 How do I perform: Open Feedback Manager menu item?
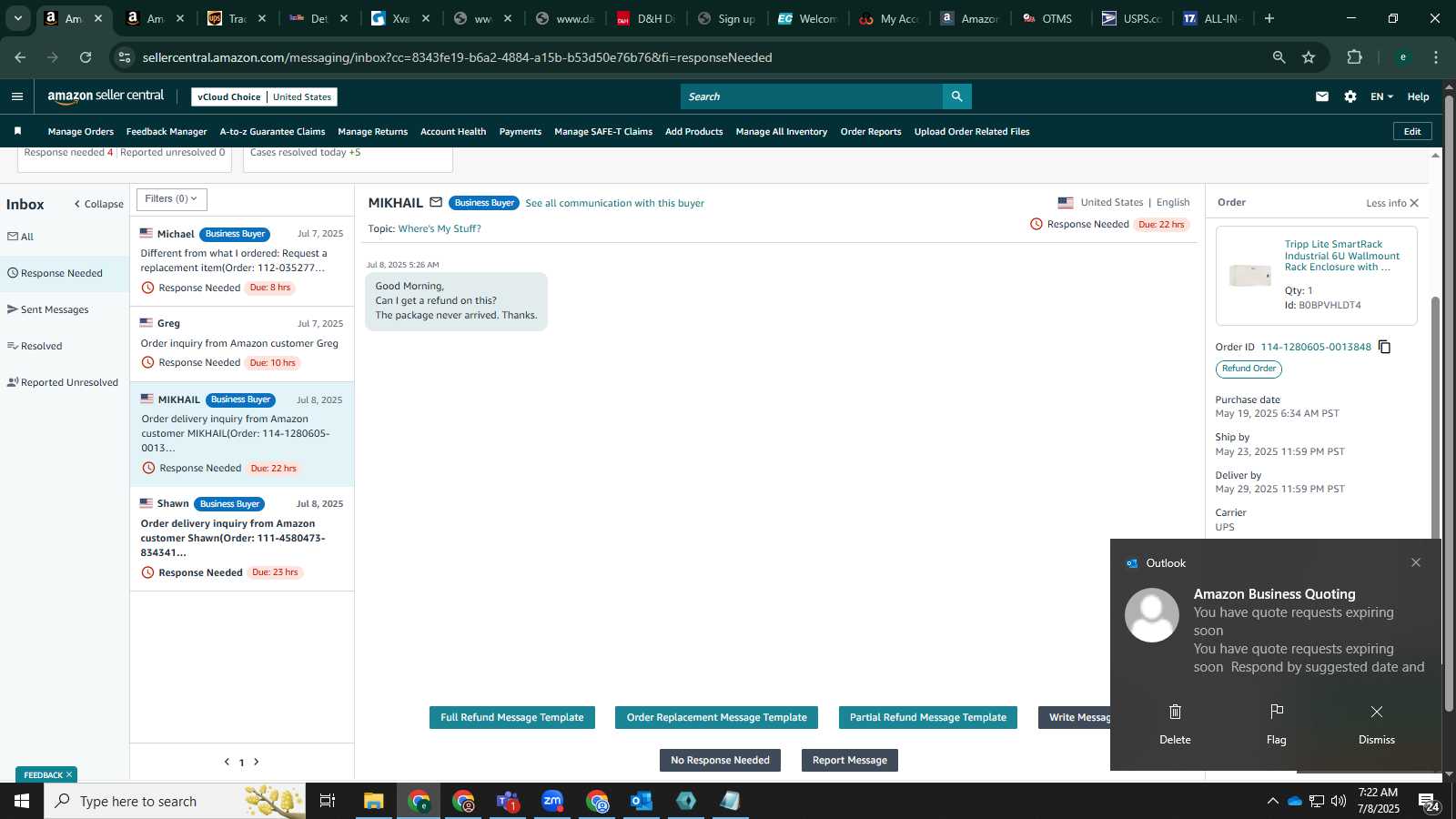[x=167, y=132]
